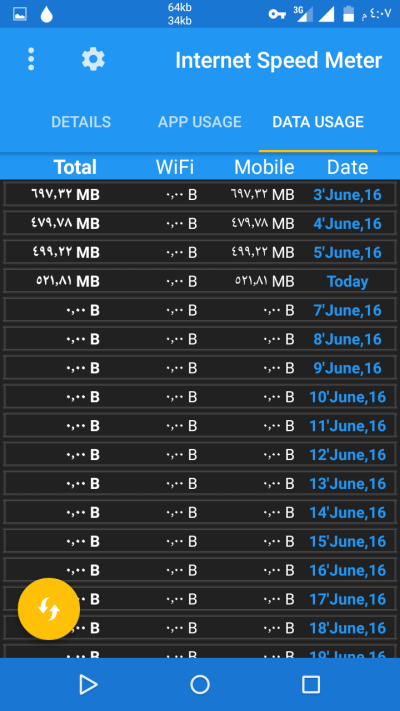Switch to the APP USAGE tab

click(200, 122)
